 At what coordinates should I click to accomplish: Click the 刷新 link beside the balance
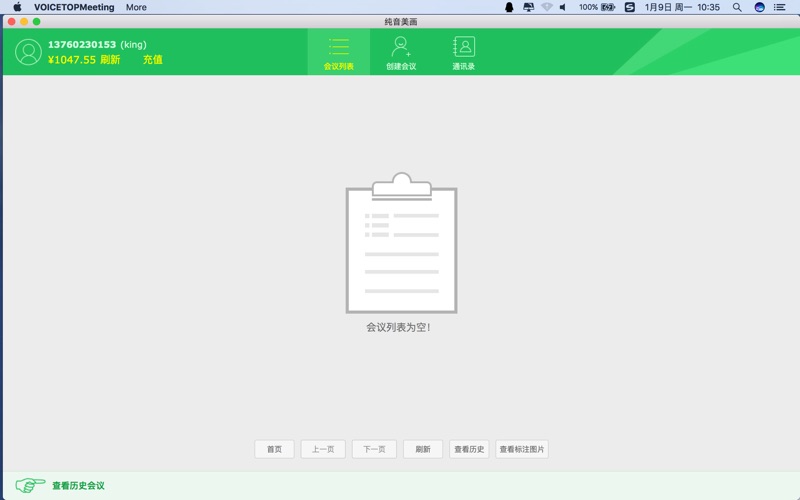[x=110, y=60]
